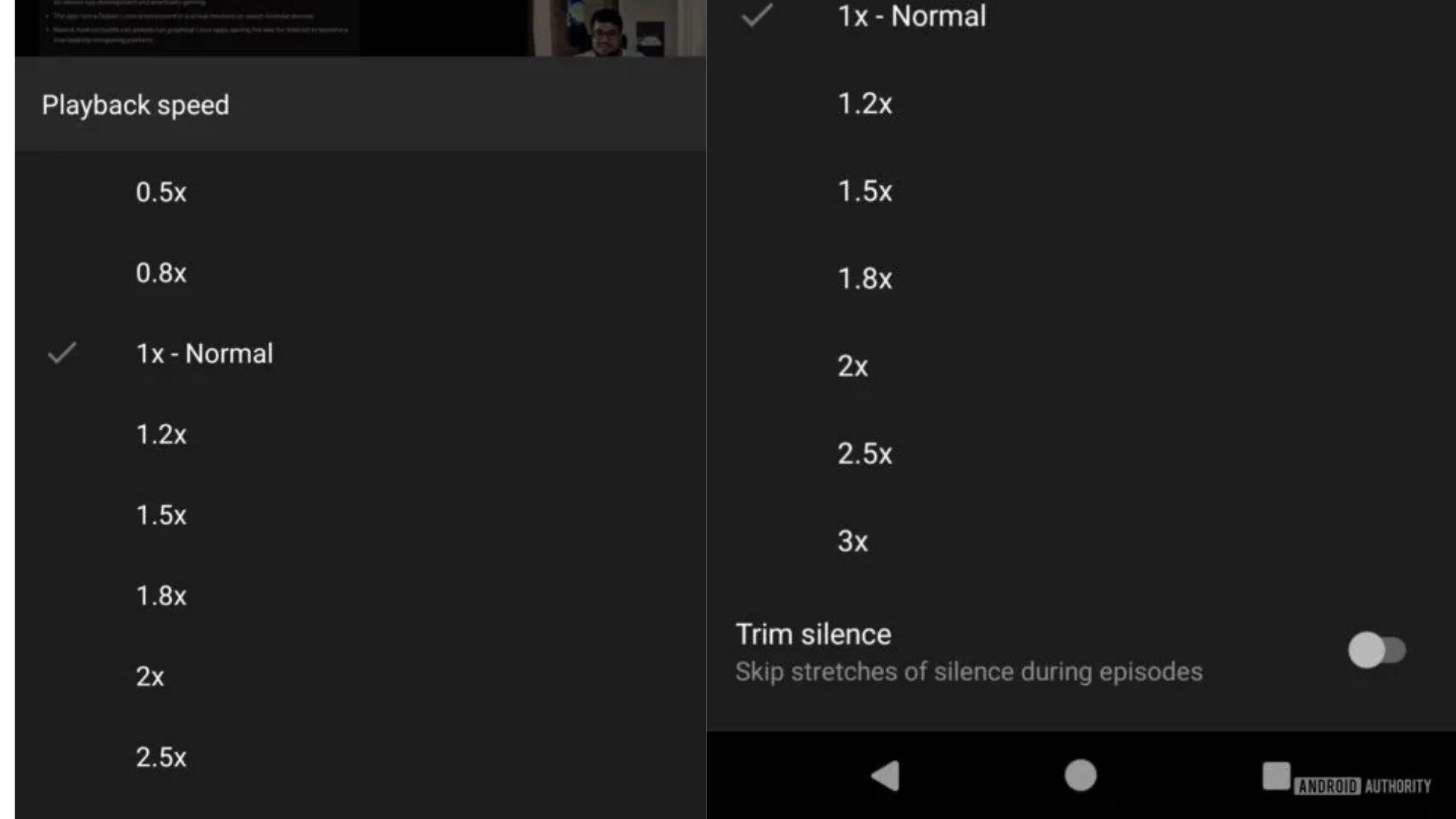Screen dimensions: 1456x819
Task: Set left panel speed to 1.5x
Action: click(161, 516)
